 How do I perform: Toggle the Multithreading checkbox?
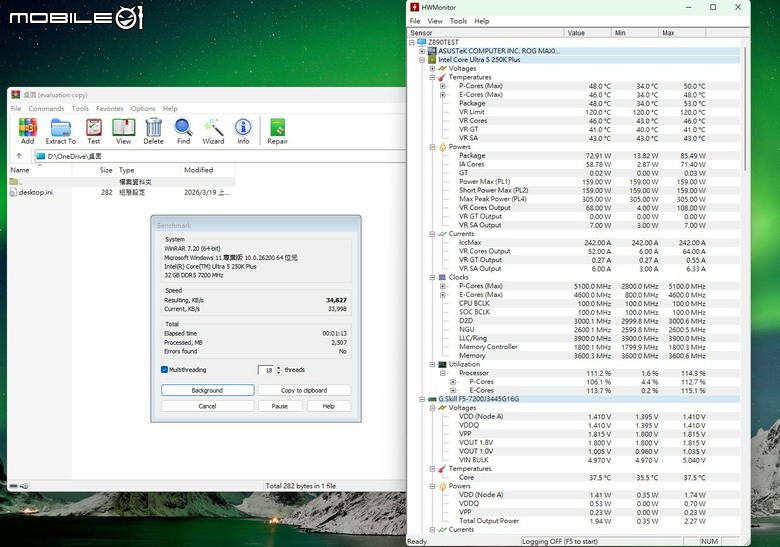tap(164, 369)
